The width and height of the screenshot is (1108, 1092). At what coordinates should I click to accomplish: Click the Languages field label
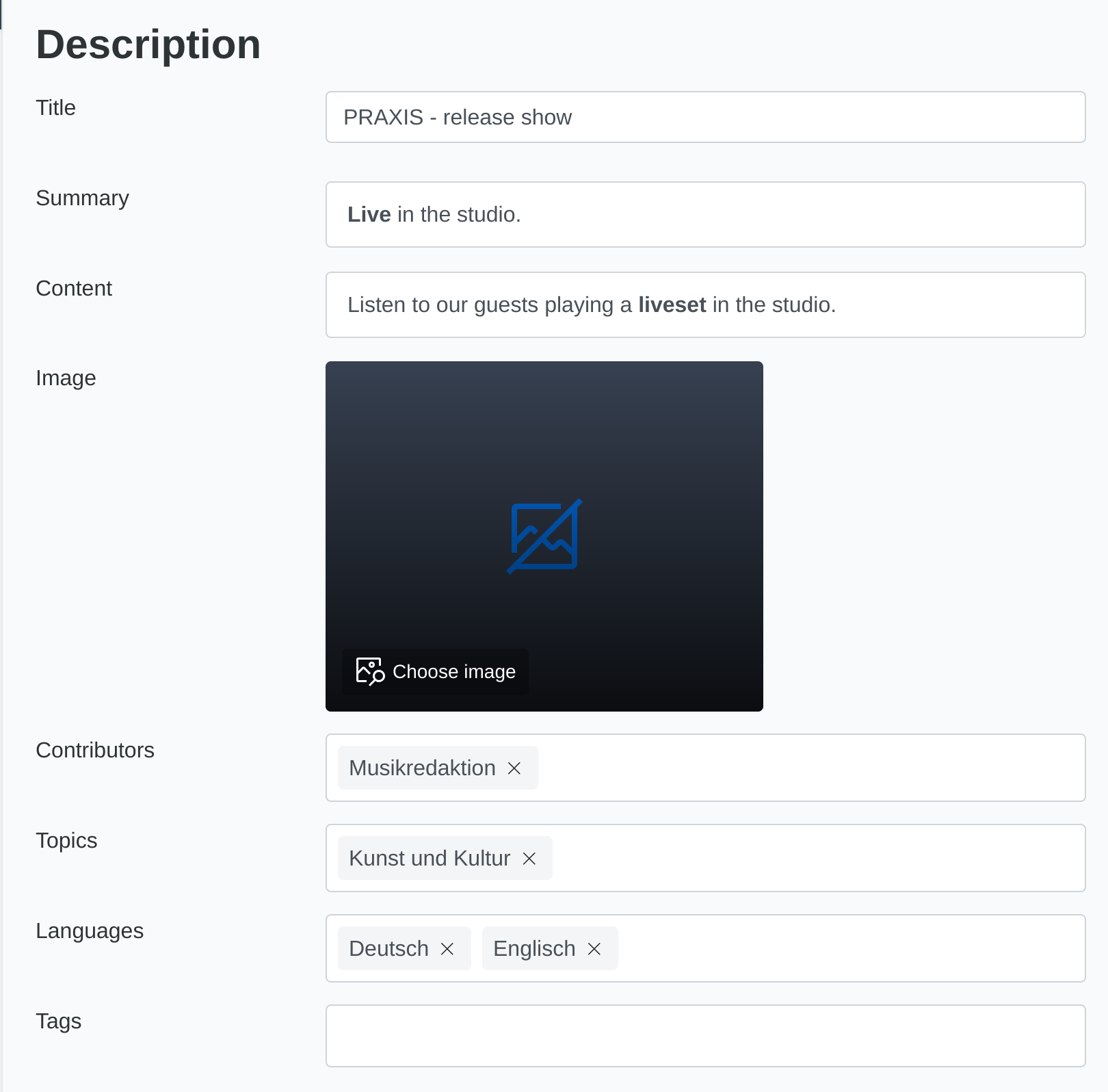click(90, 931)
